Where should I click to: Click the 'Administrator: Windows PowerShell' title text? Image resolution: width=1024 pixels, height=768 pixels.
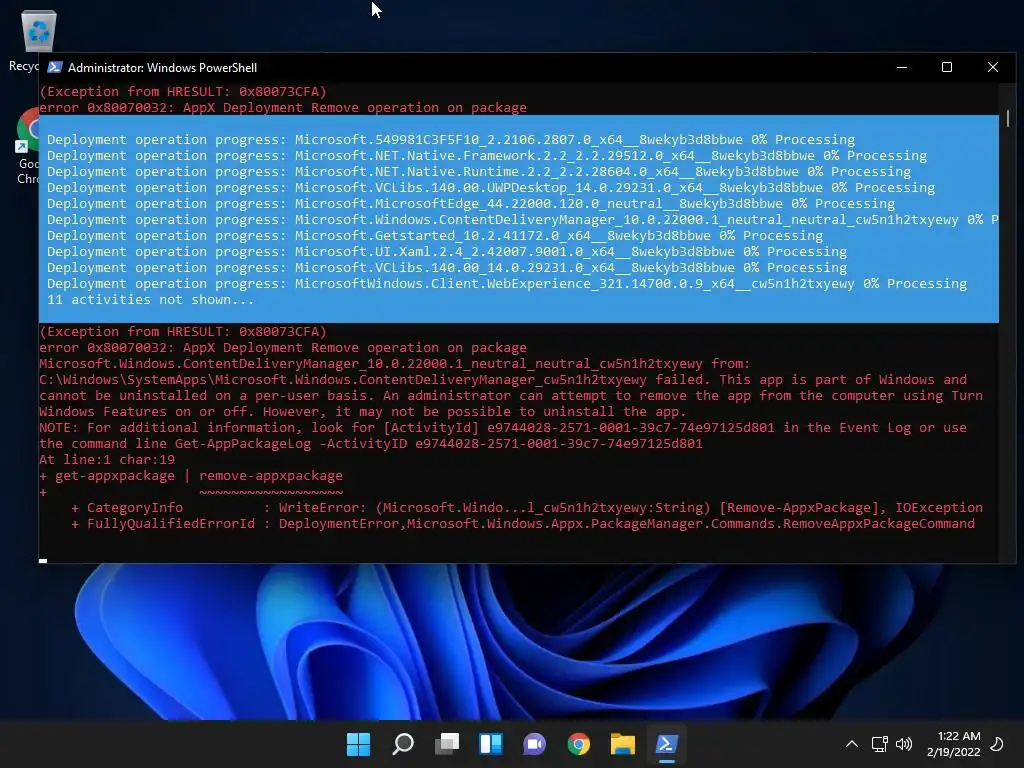[x=162, y=68]
